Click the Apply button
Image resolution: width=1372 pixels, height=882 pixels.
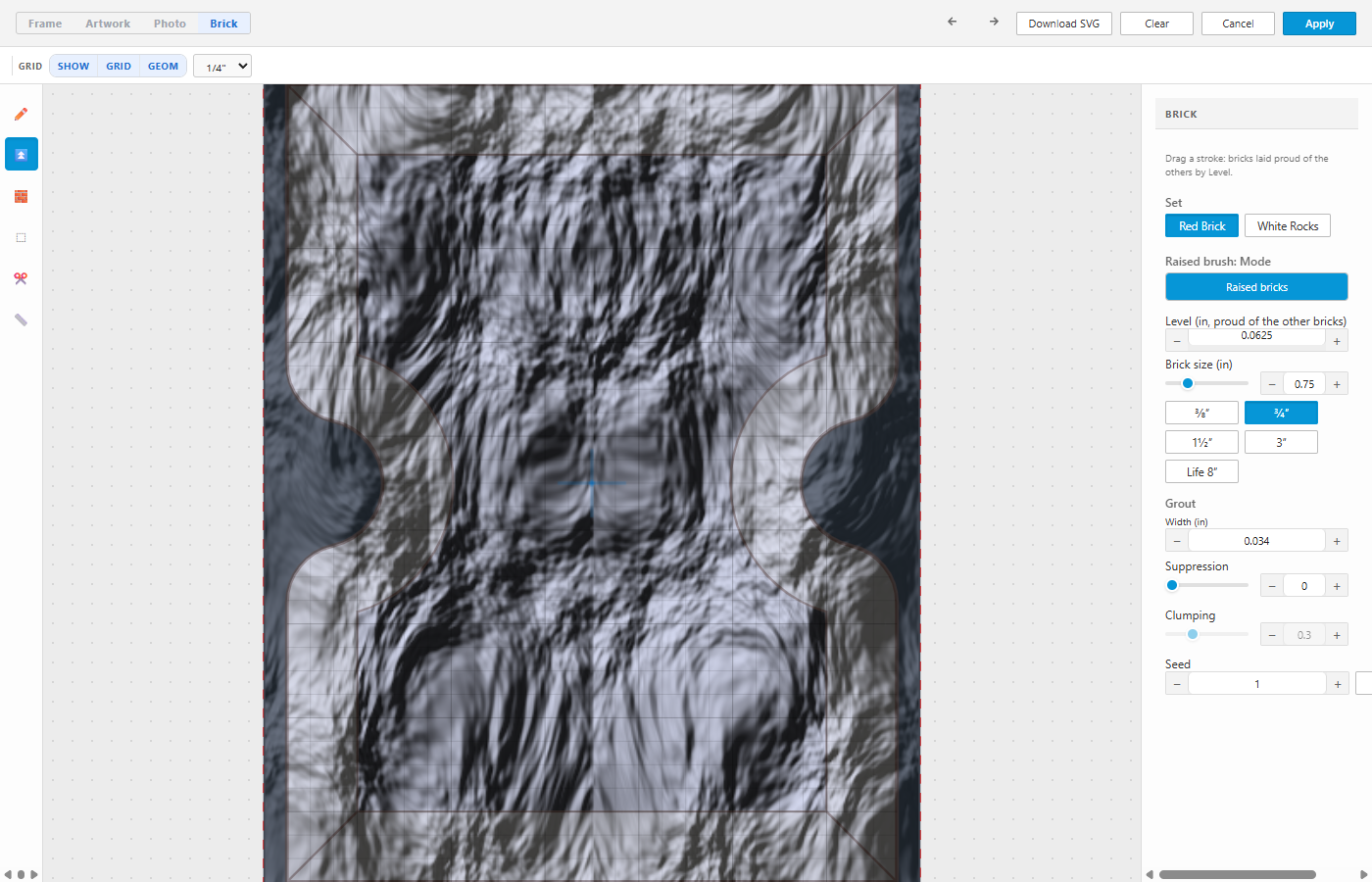tap(1319, 24)
